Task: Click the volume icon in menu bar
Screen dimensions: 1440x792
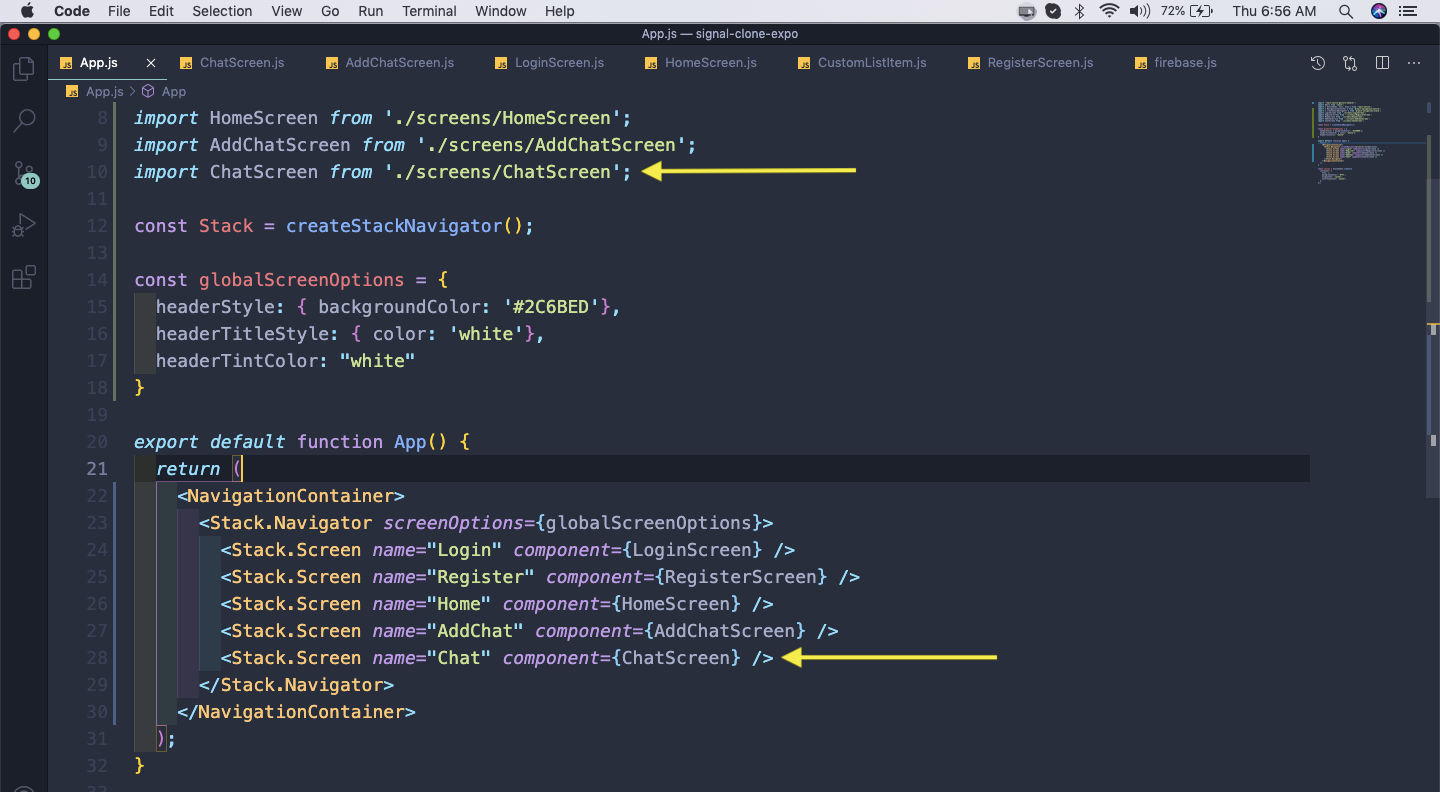Action: pos(1139,11)
